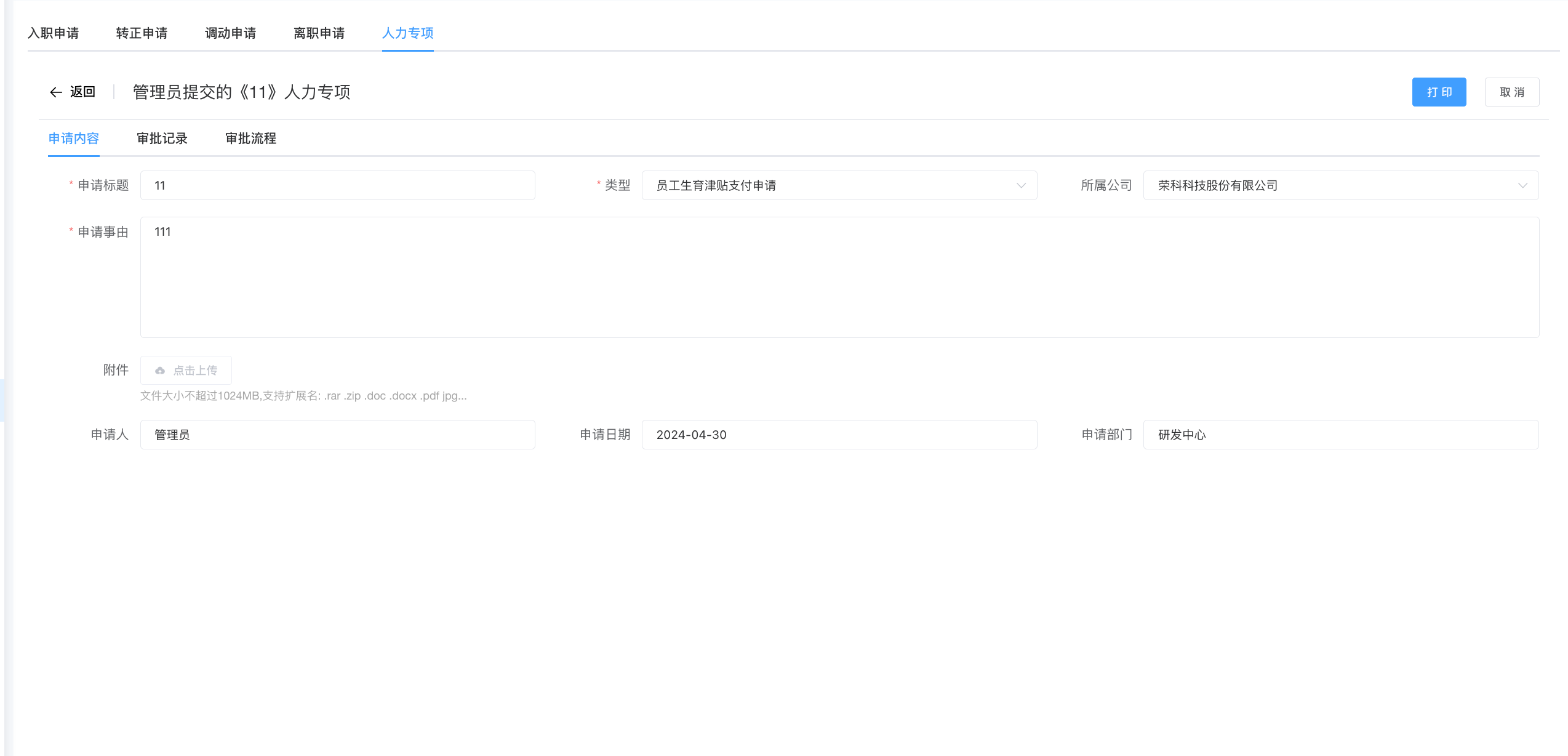
Task: Click the 点击上传 attachment button
Action: click(186, 371)
